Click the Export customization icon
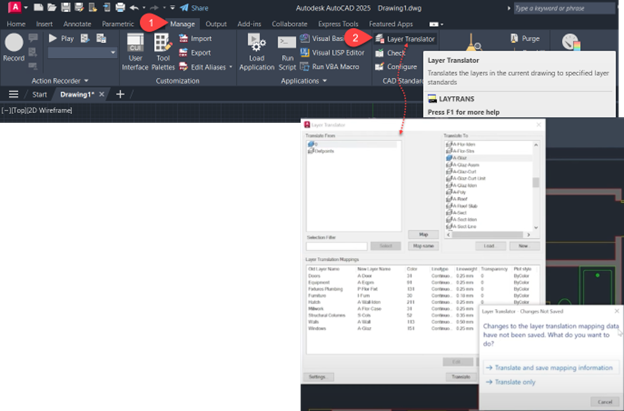The height and width of the screenshot is (411, 624). point(183,53)
